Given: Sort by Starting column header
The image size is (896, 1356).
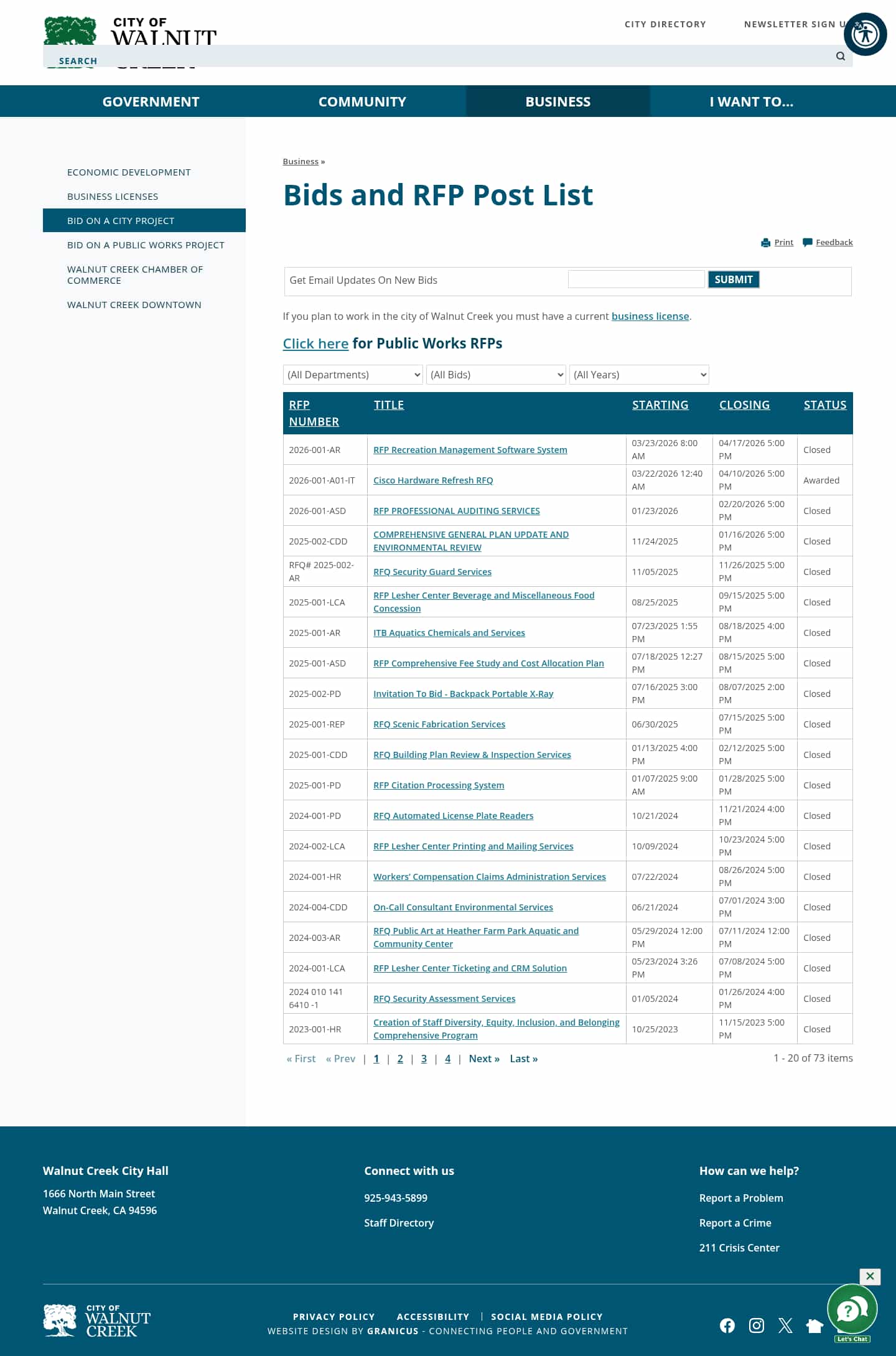Looking at the screenshot, I should coord(660,405).
